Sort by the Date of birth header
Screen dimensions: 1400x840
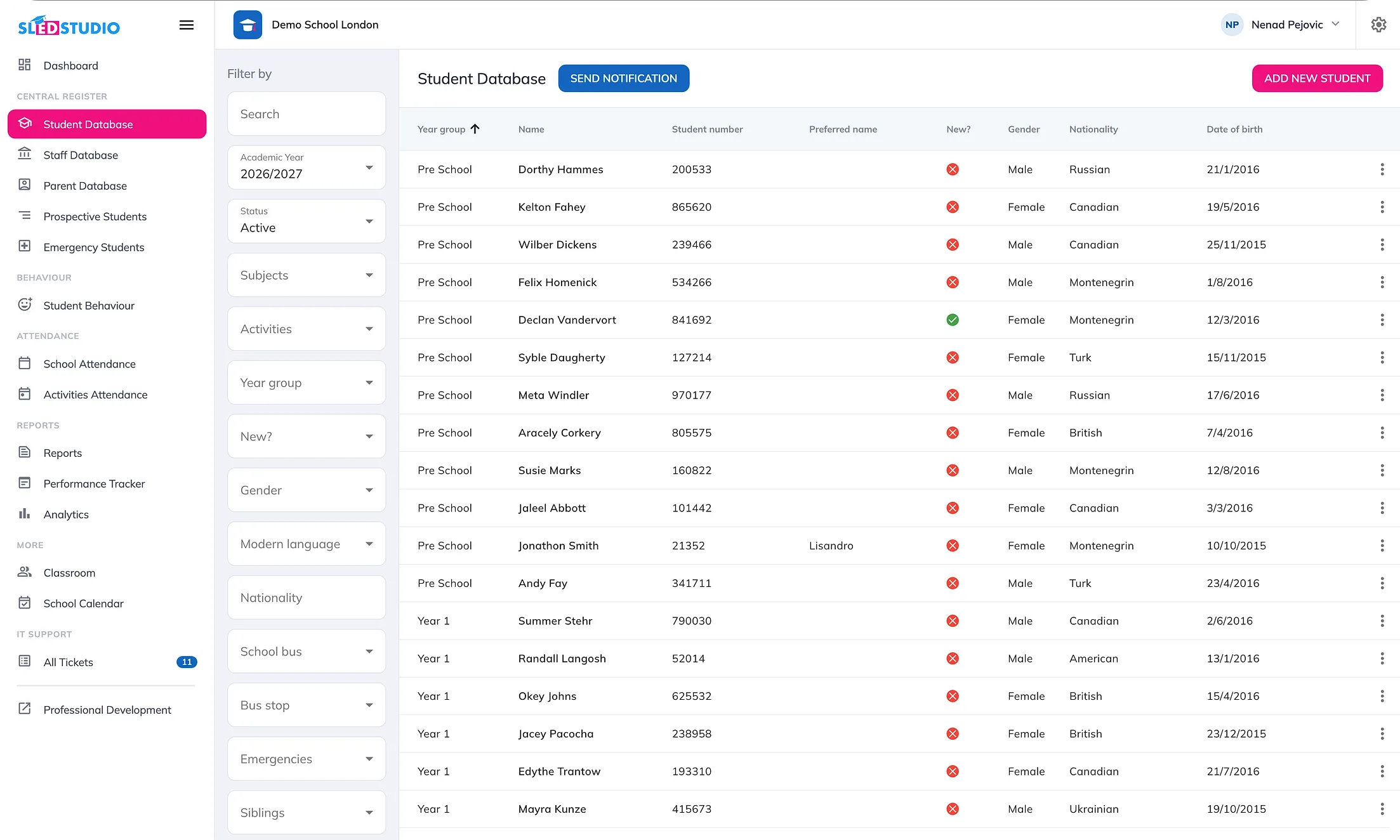[x=1234, y=129]
